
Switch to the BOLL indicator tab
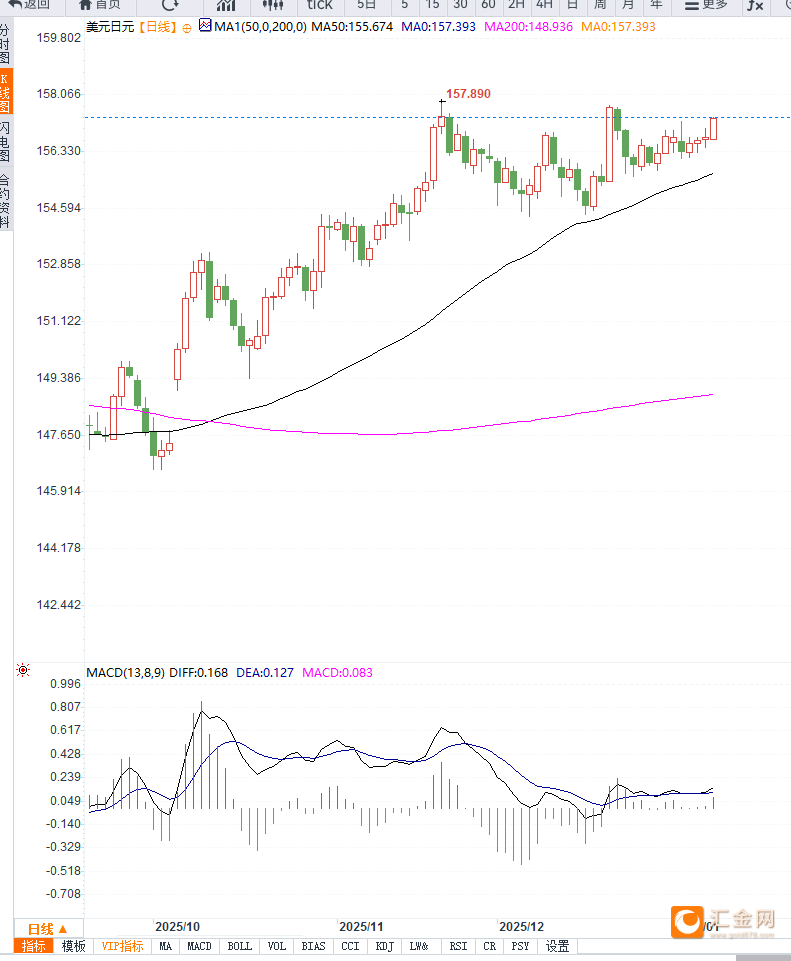pyautogui.click(x=240, y=946)
